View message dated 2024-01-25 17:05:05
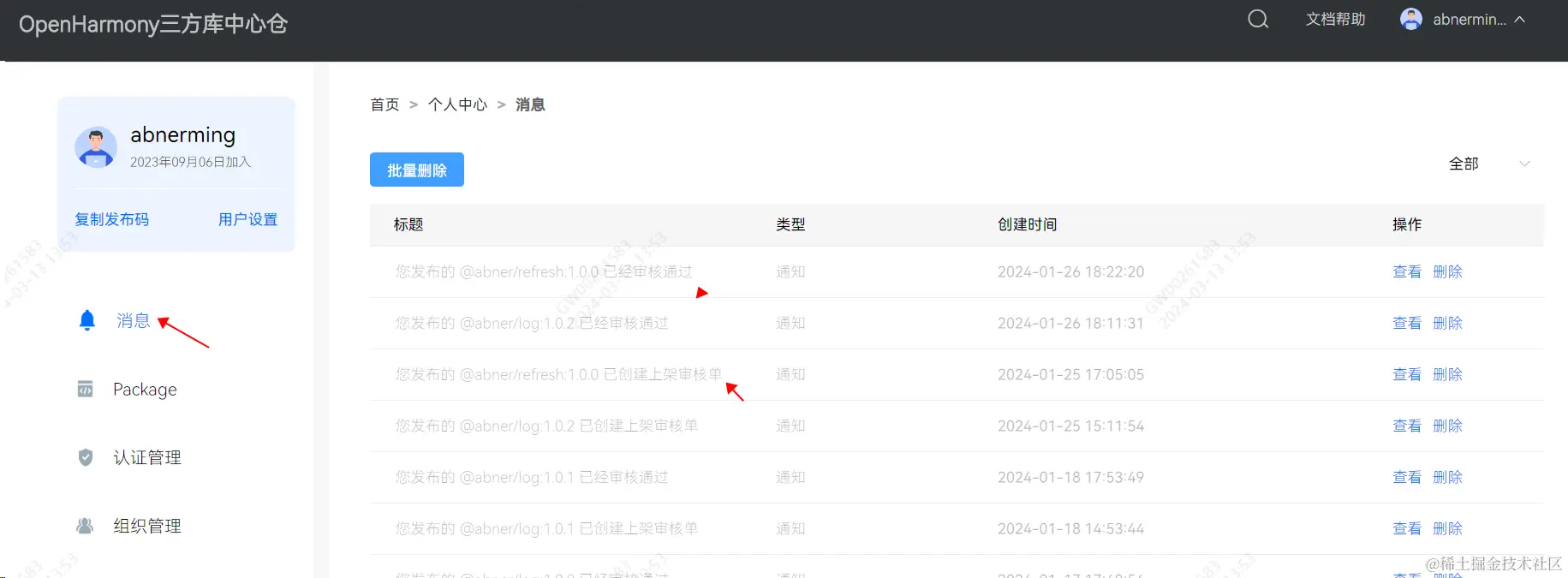This screenshot has width=1568, height=578. 1407,374
